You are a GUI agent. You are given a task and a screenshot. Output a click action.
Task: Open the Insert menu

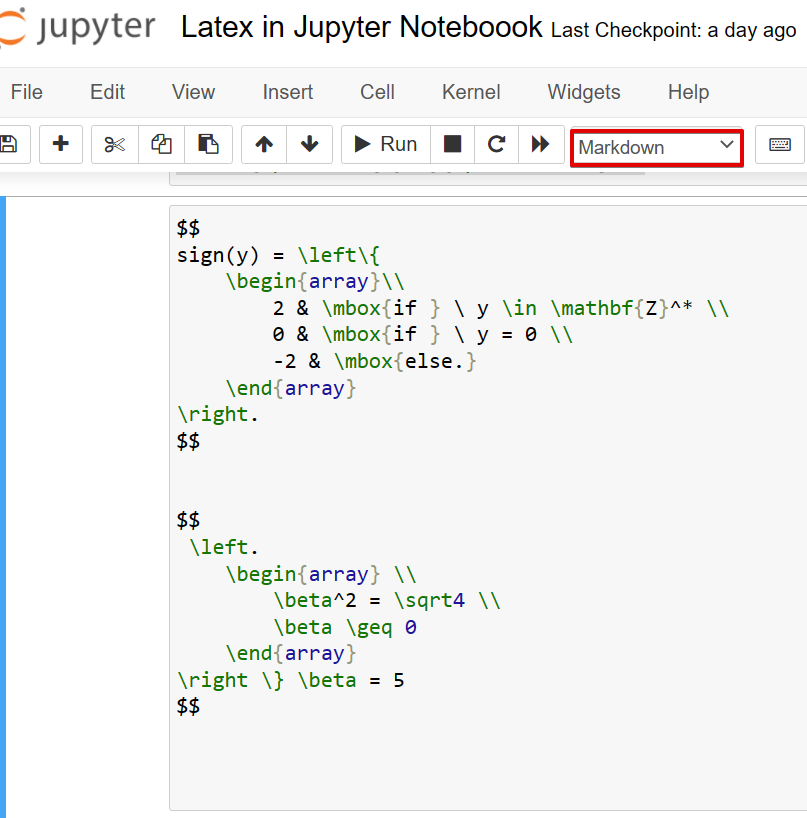[x=287, y=92]
